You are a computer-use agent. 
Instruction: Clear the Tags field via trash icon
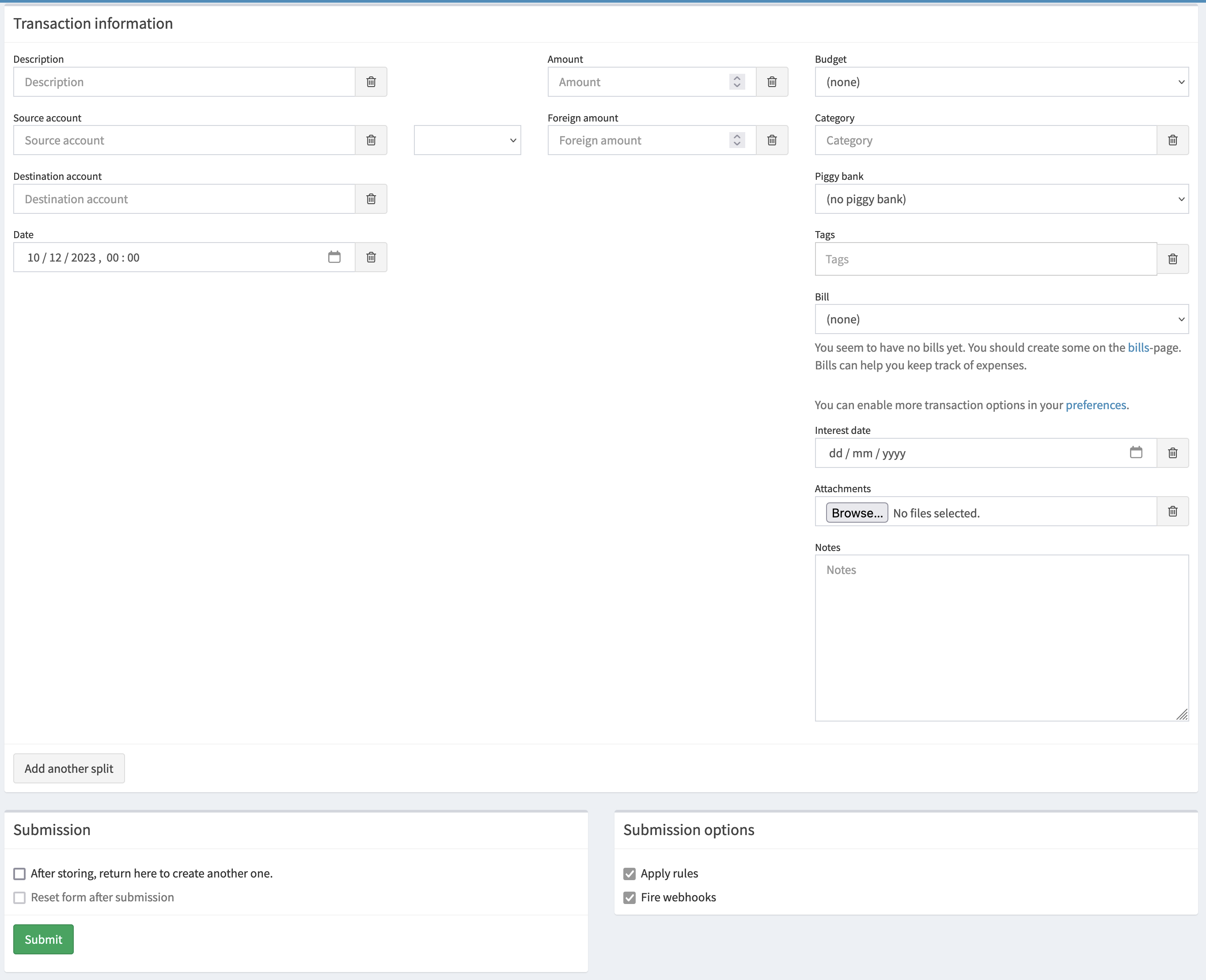pyautogui.click(x=1173, y=258)
